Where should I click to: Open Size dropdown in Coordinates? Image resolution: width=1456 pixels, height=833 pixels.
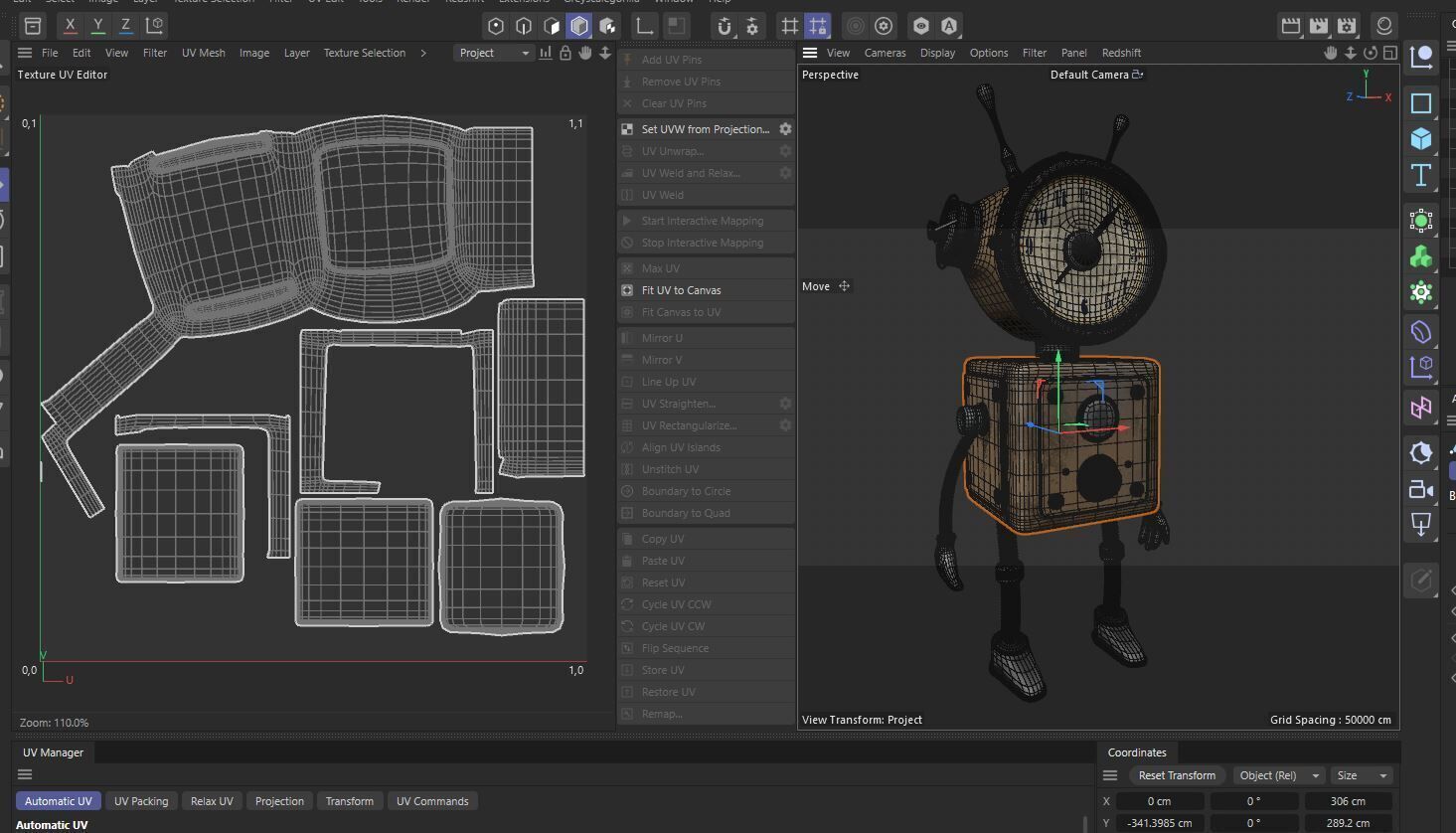[x=1361, y=775]
